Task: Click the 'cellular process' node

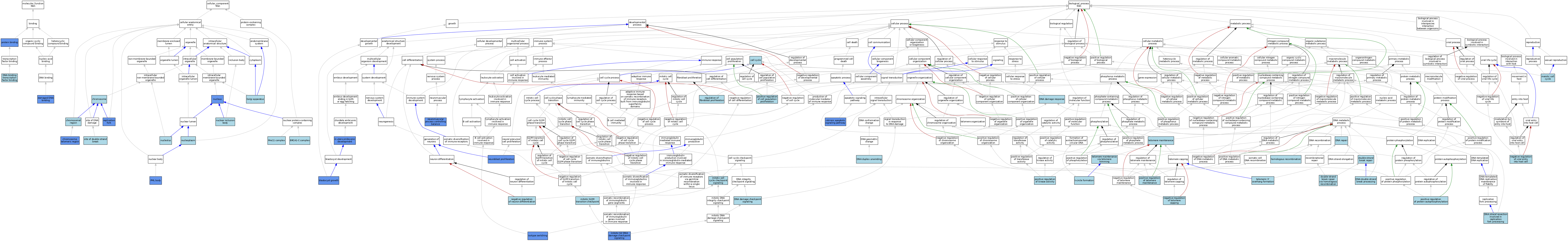Action: pos(900,24)
